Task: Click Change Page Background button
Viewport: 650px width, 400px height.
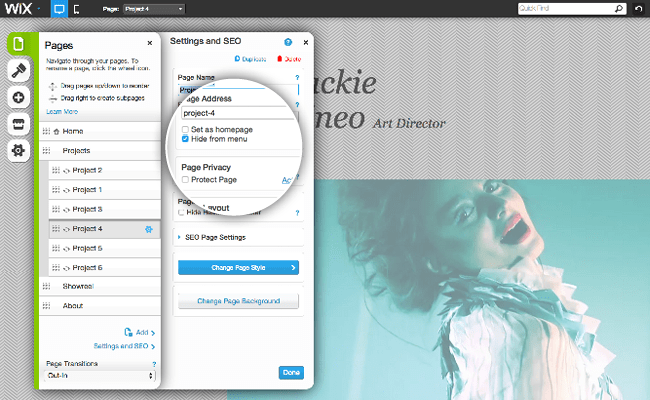Action: click(x=238, y=301)
